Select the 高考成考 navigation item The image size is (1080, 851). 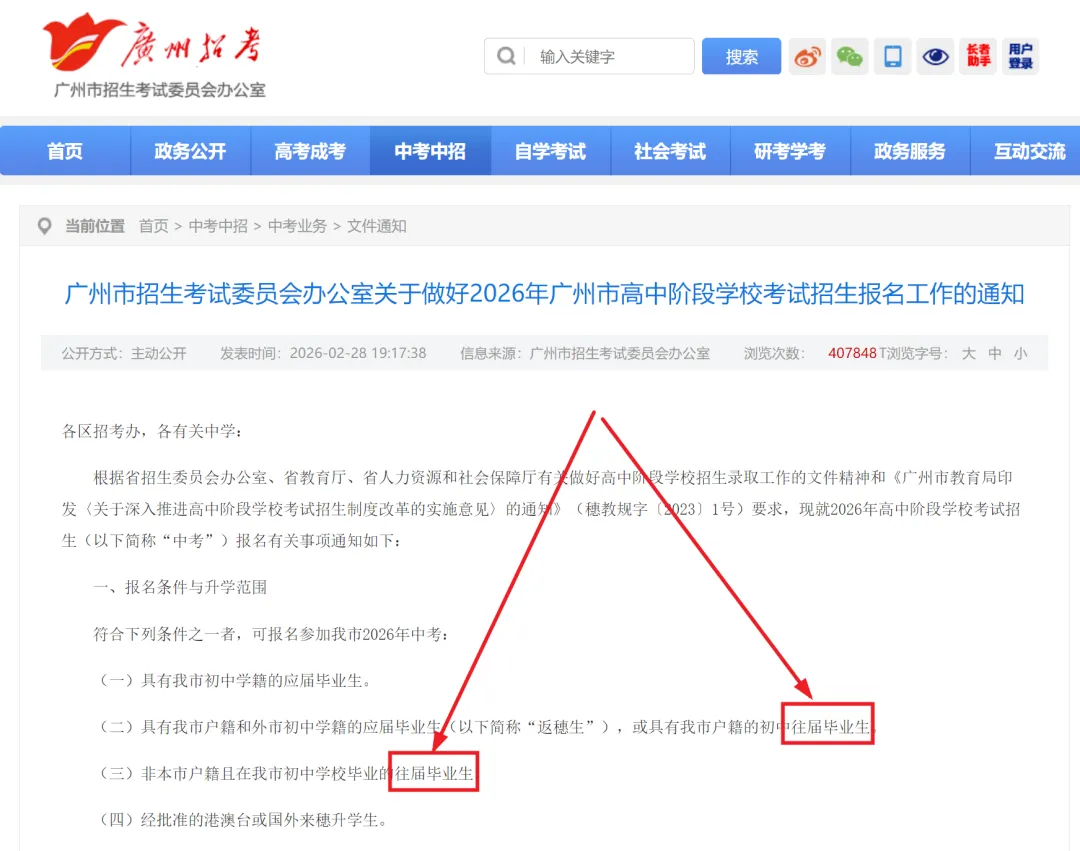click(310, 151)
